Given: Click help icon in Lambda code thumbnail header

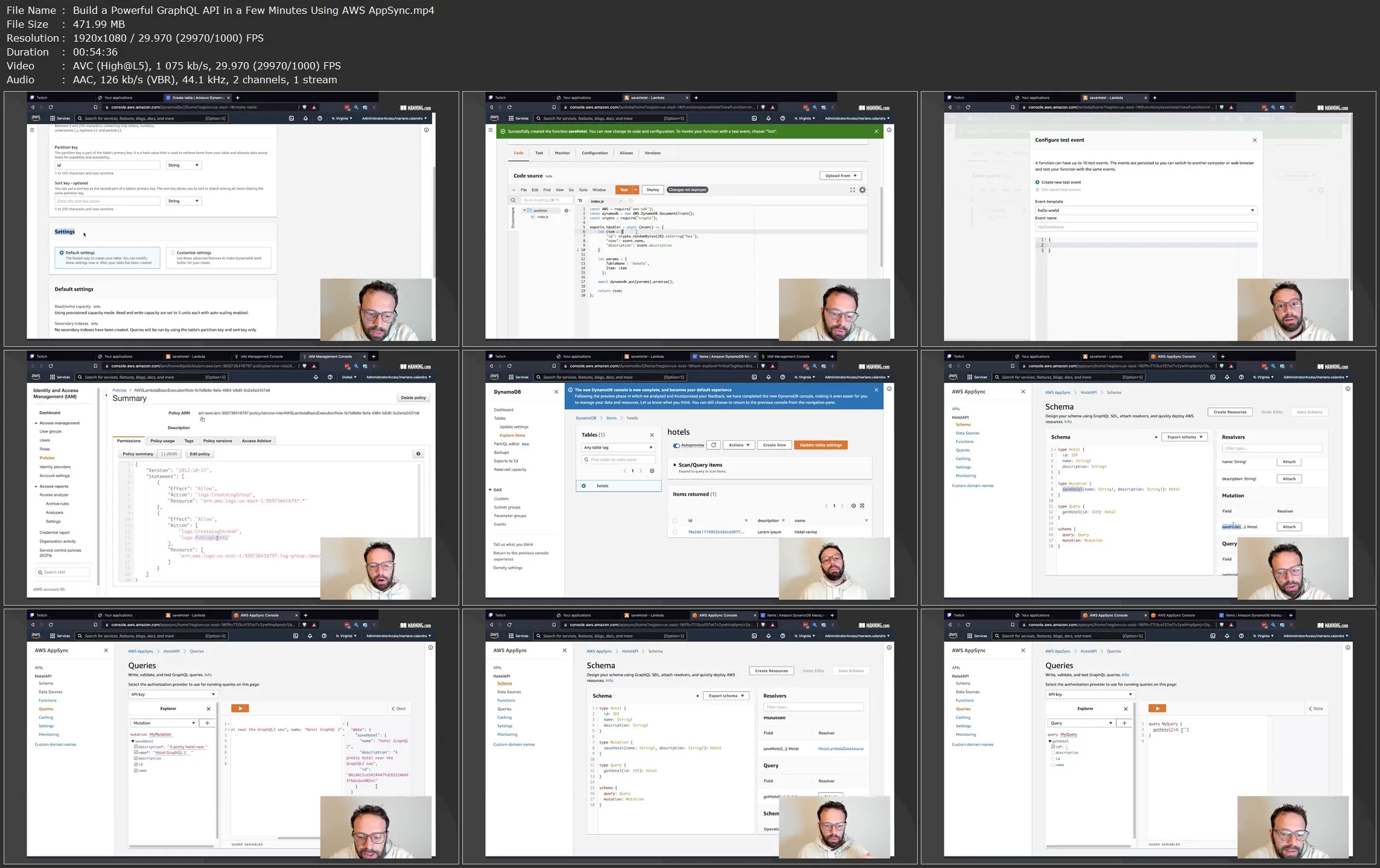Looking at the screenshot, I should tap(783, 118).
